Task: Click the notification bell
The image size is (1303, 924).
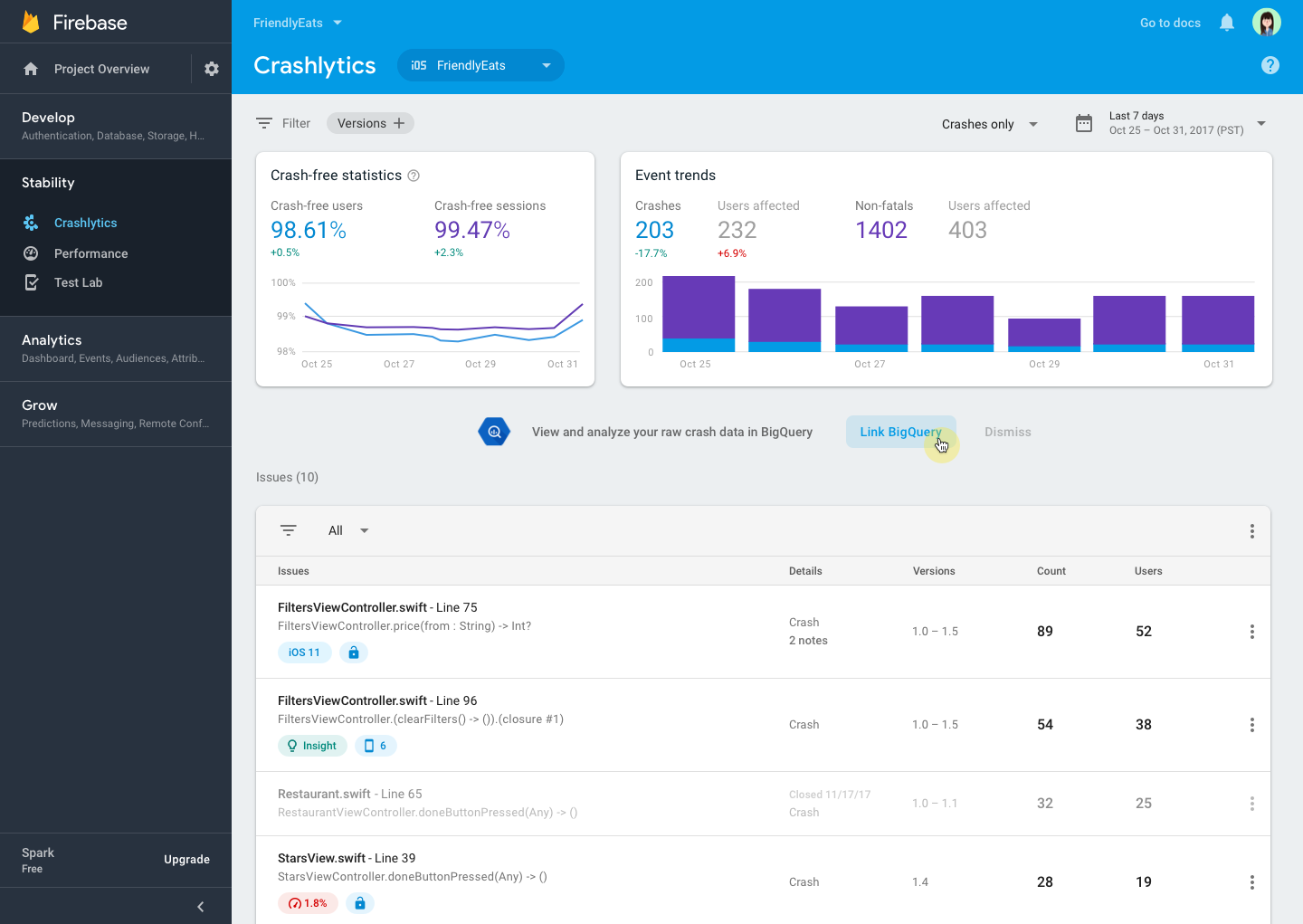Action: point(1226,23)
